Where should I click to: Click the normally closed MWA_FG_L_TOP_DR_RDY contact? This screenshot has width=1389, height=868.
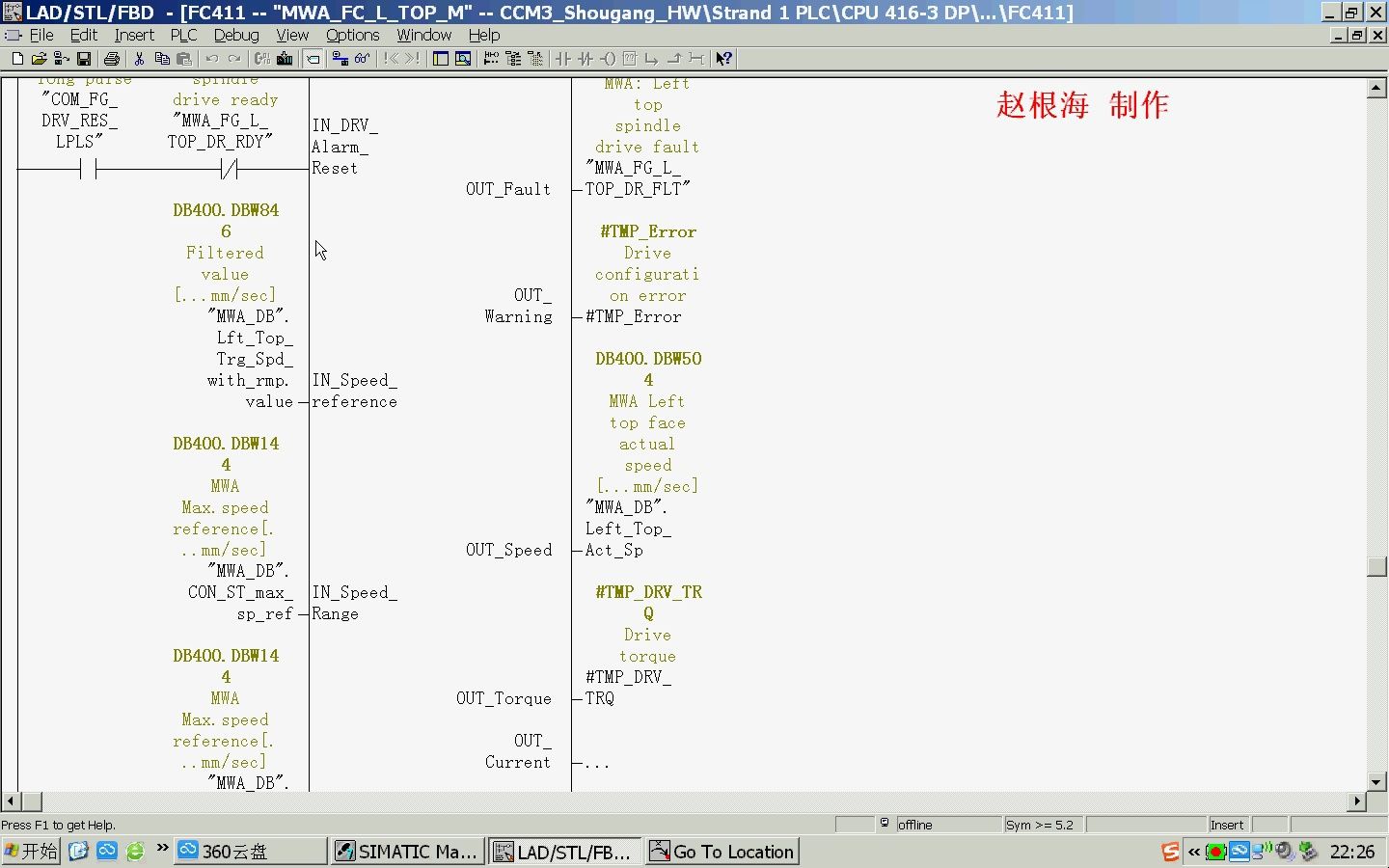(229, 171)
